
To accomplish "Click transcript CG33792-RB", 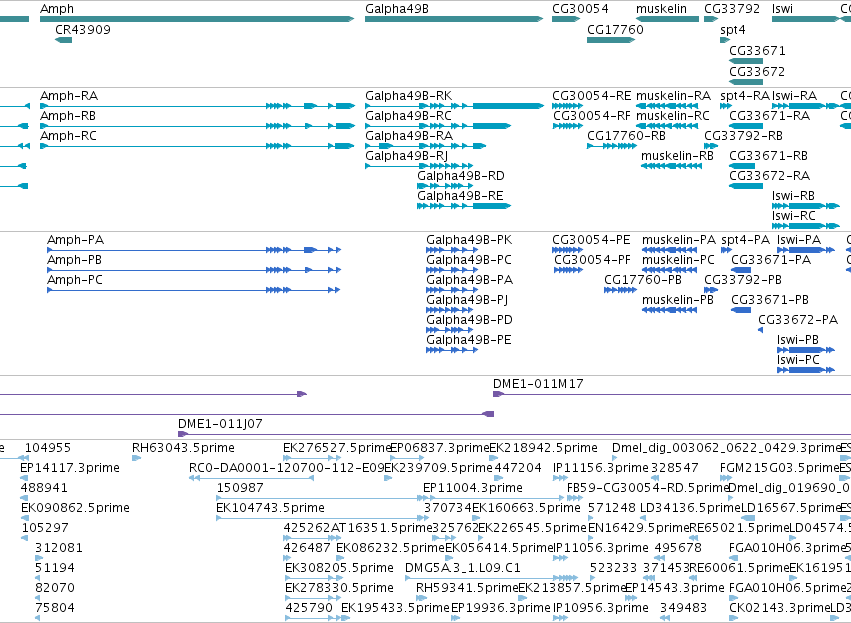I will click(x=711, y=146).
